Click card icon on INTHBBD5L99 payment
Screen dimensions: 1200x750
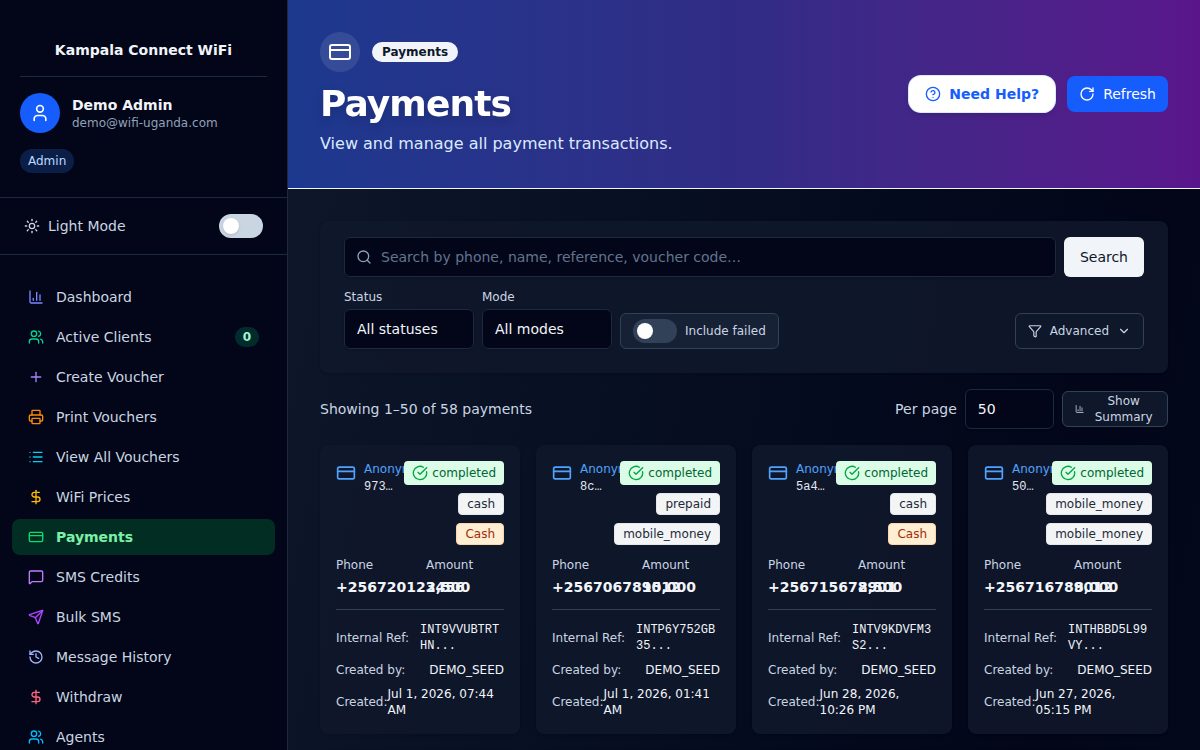pyautogui.click(x=994, y=473)
